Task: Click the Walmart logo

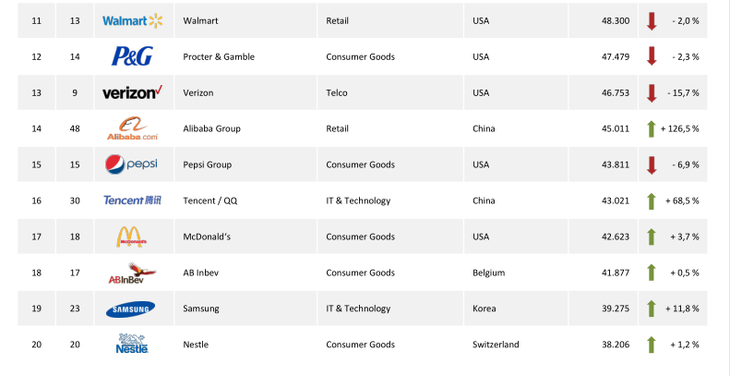Action: click(x=133, y=20)
